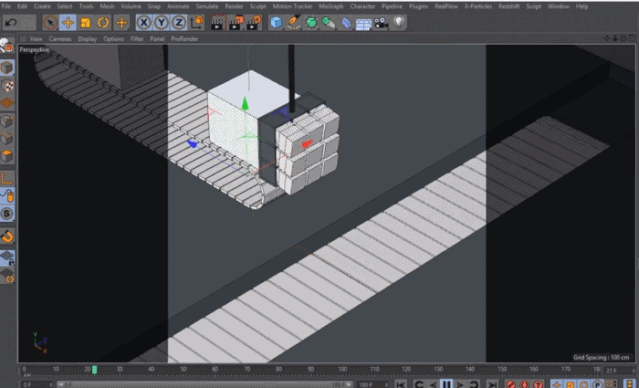
Task: Switch to Edges mode
Action: [7, 139]
